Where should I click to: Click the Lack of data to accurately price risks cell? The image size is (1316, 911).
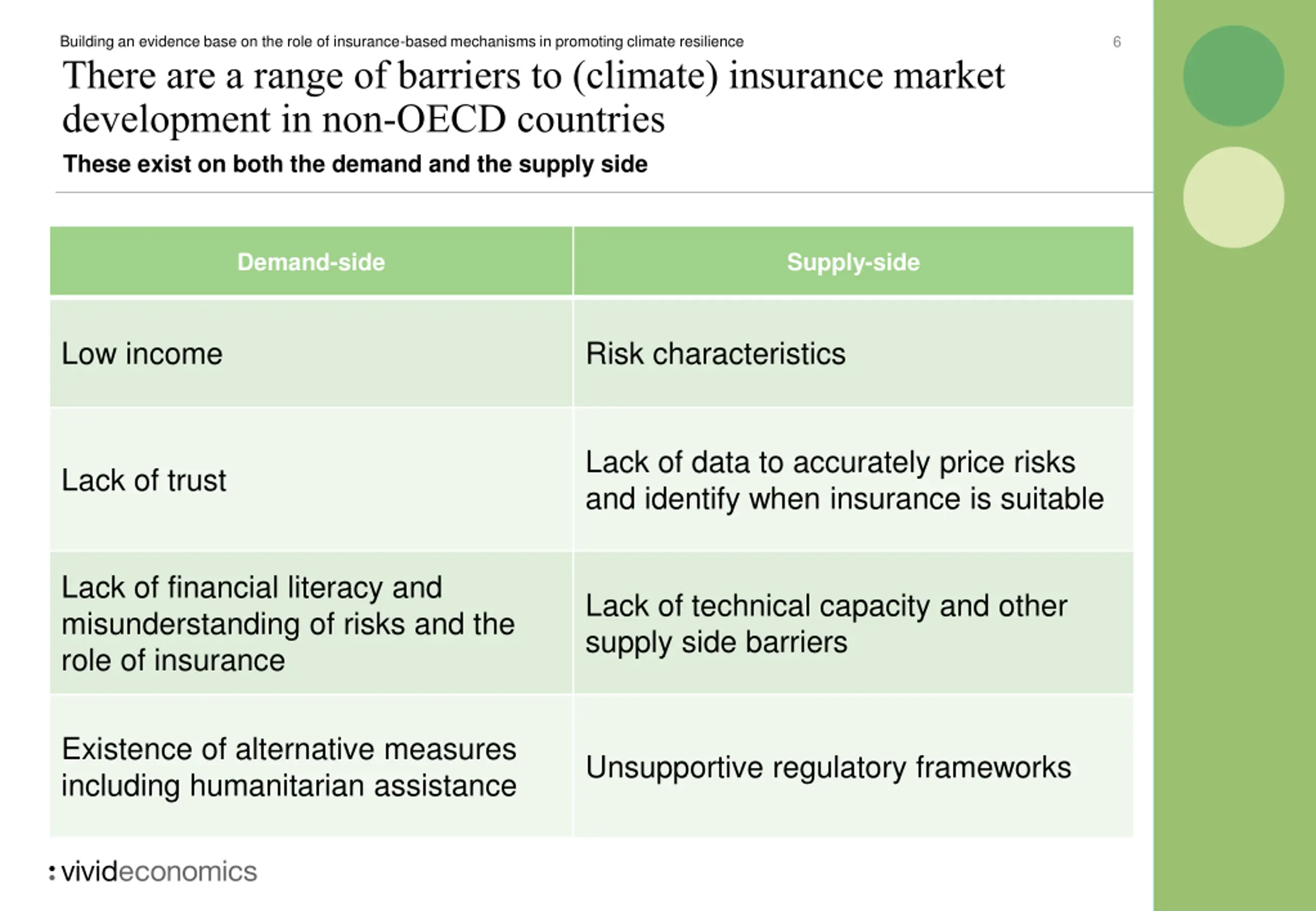853,480
